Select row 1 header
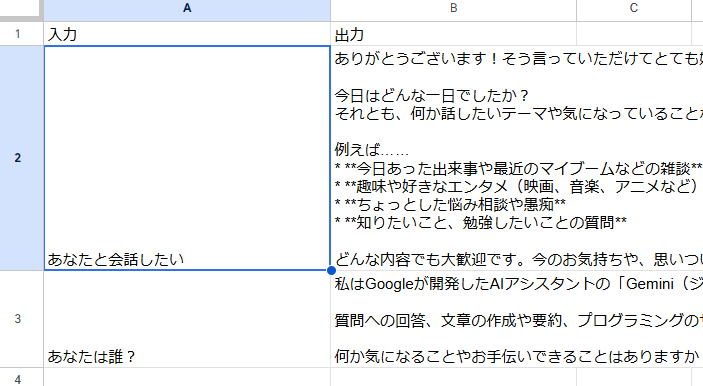The height and width of the screenshot is (386, 703). pyautogui.click(x=18, y=34)
